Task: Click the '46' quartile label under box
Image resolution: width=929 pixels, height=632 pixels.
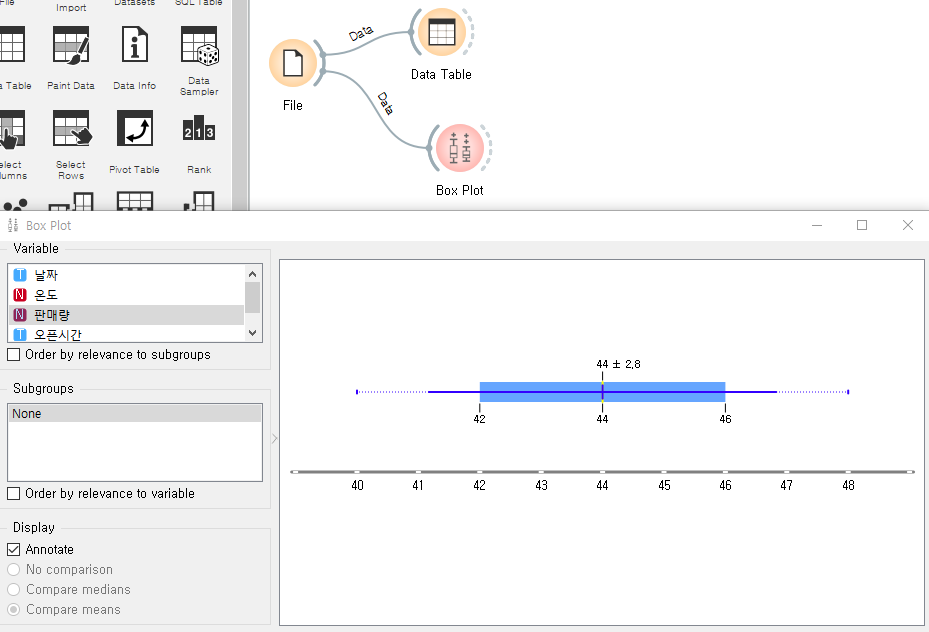Action: [x=725, y=419]
